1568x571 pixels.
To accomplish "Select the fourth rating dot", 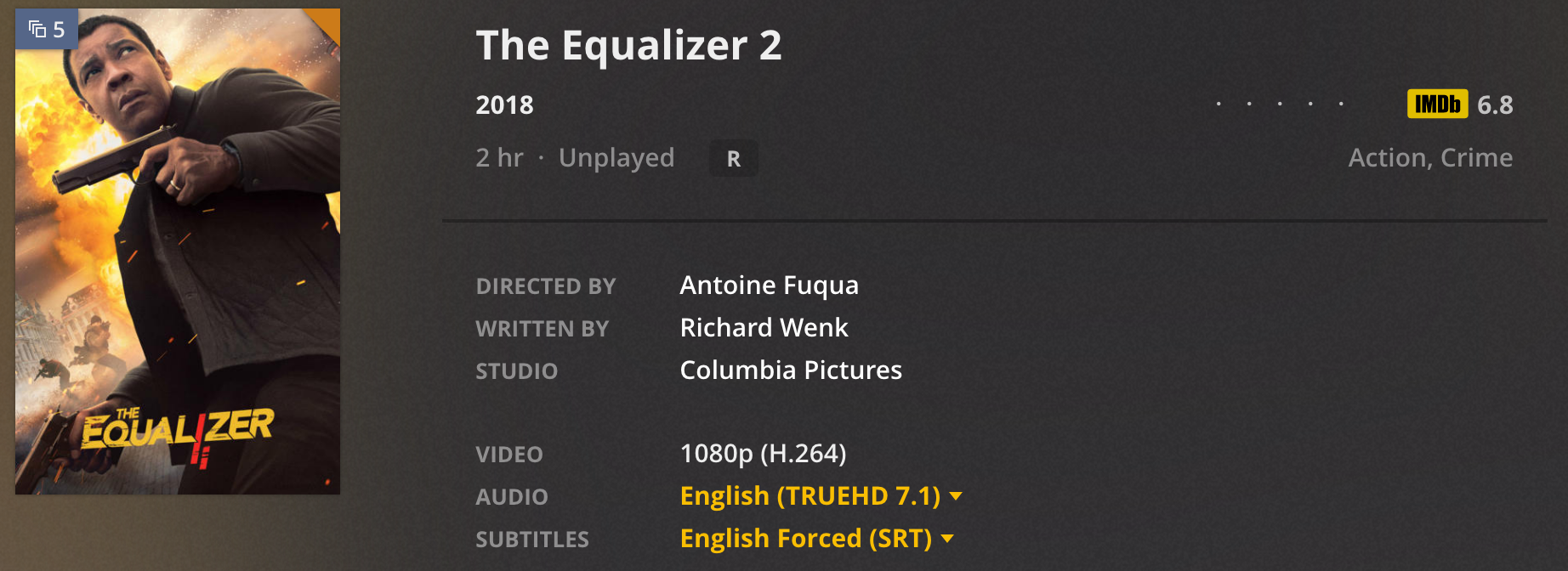I will click(1310, 104).
